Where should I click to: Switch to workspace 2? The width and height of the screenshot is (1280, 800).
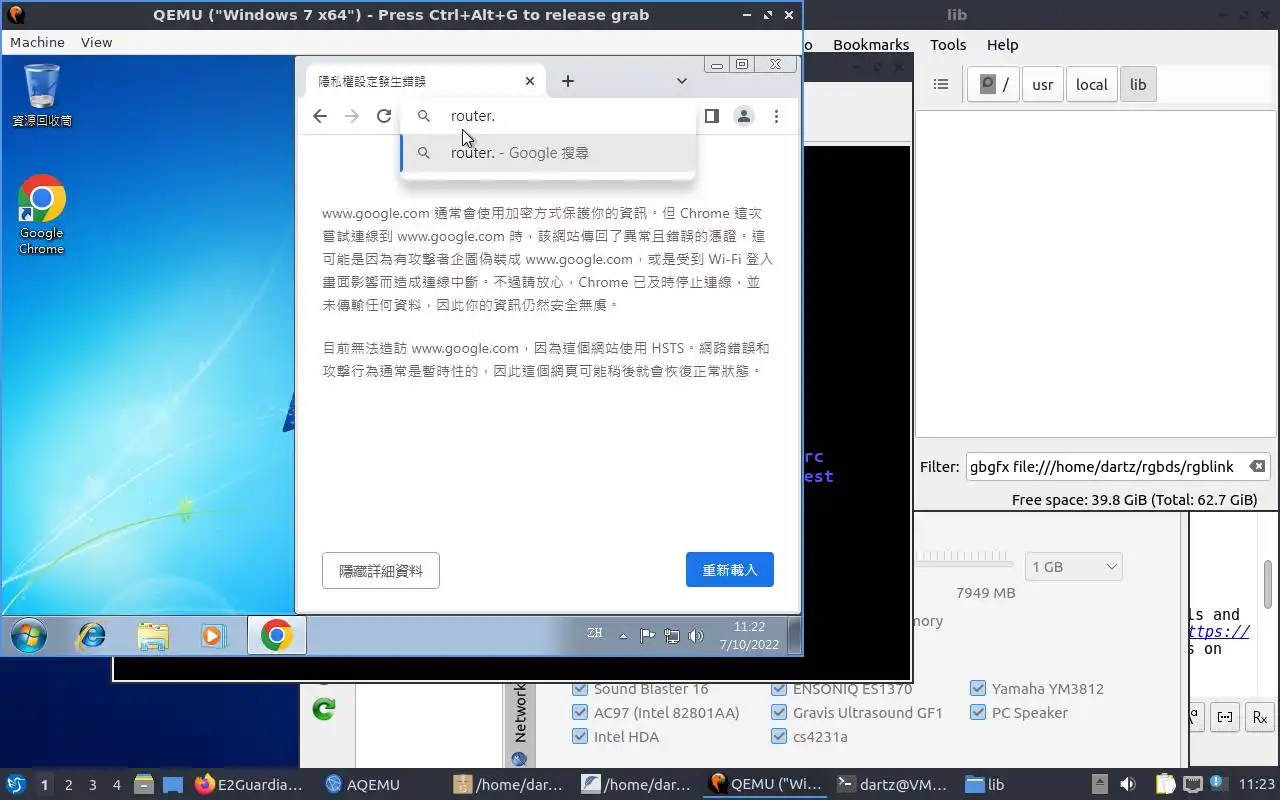pyautogui.click(x=68, y=785)
